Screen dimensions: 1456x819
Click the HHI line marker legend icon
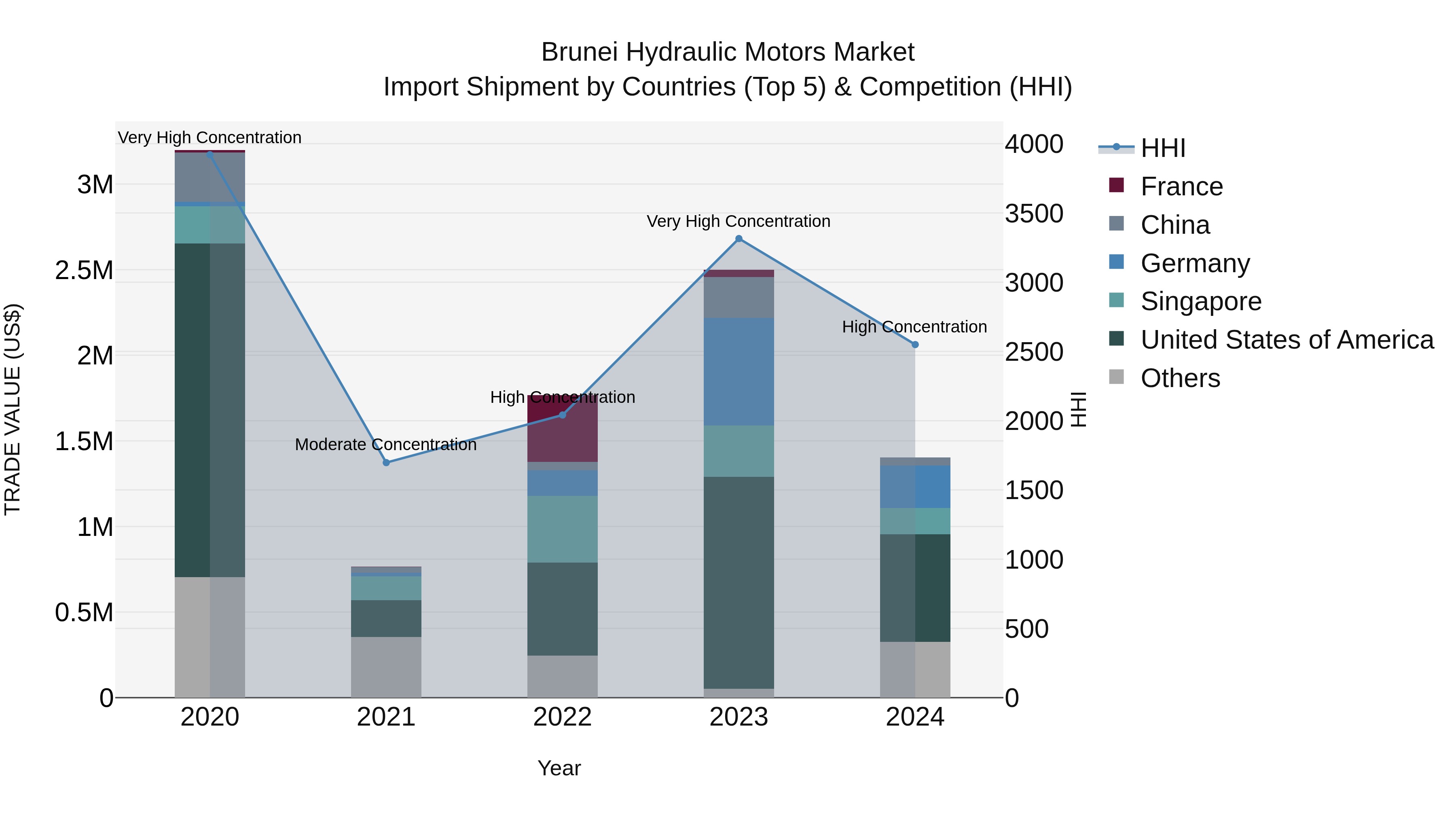(1116, 147)
